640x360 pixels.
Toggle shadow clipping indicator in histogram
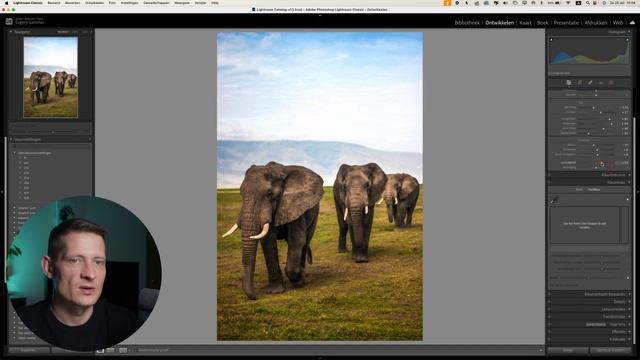click(551, 40)
